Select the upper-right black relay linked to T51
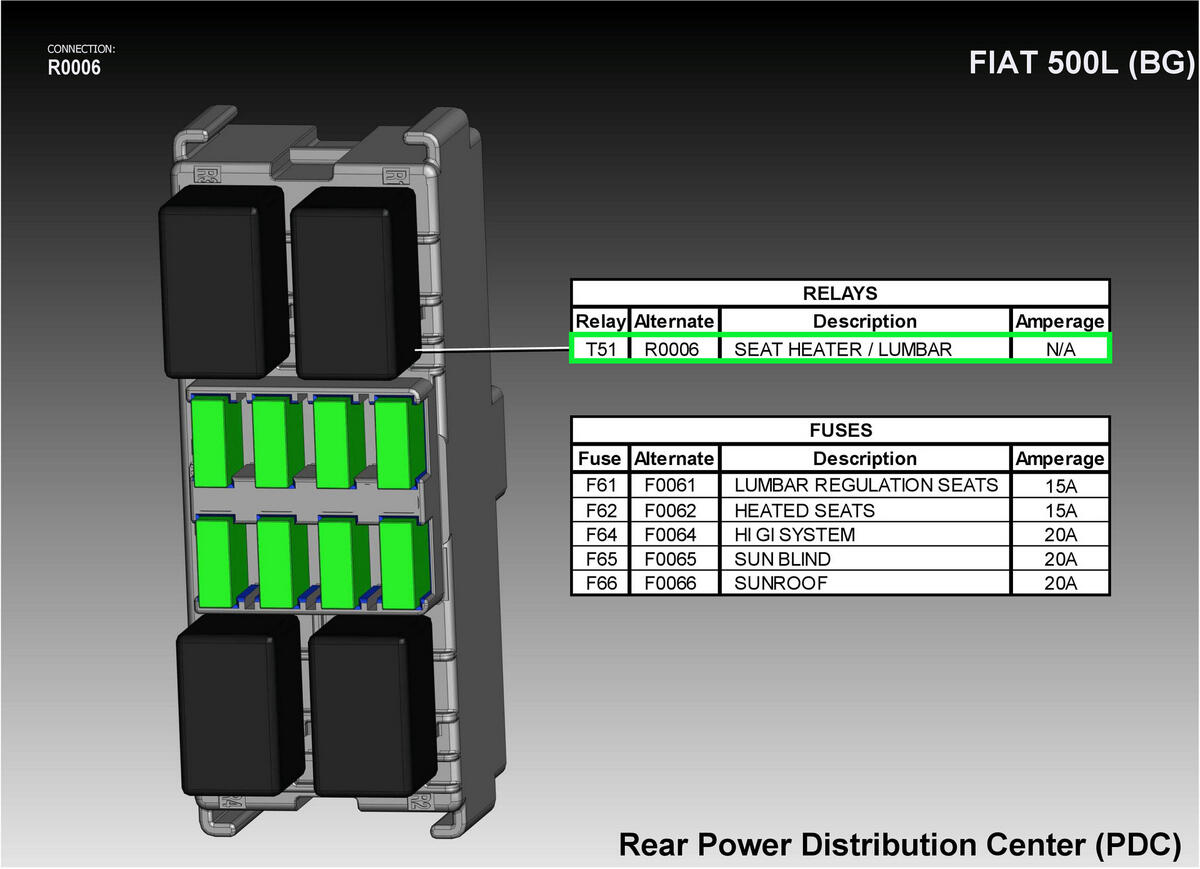 click(x=355, y=282)
